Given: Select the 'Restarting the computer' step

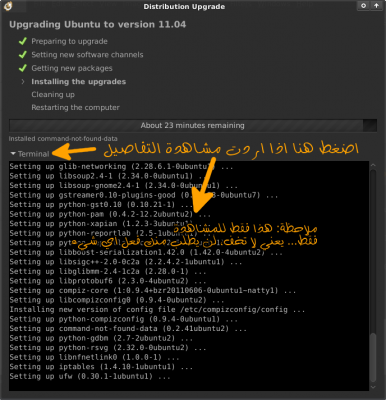Looking at the screenshot, I should coord(75,108).
